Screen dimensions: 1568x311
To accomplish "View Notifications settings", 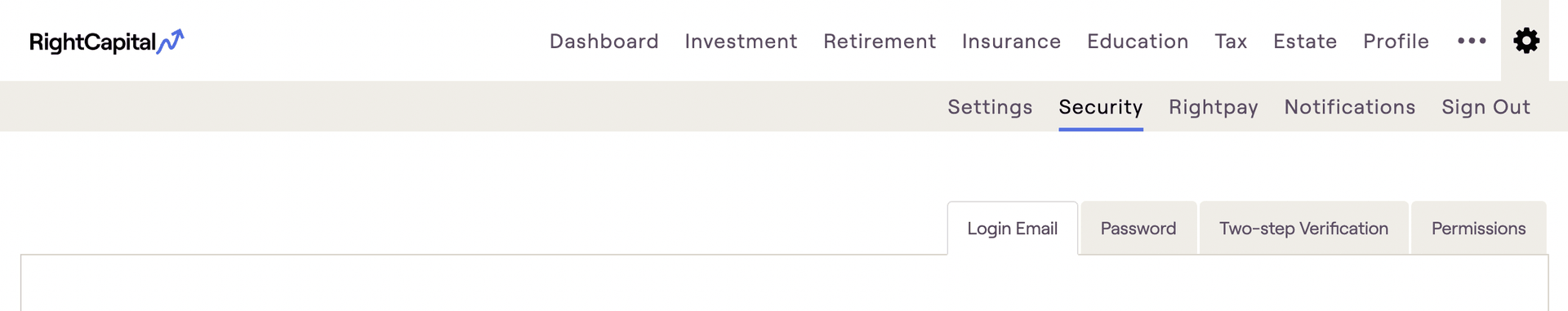I will 1349,107.
